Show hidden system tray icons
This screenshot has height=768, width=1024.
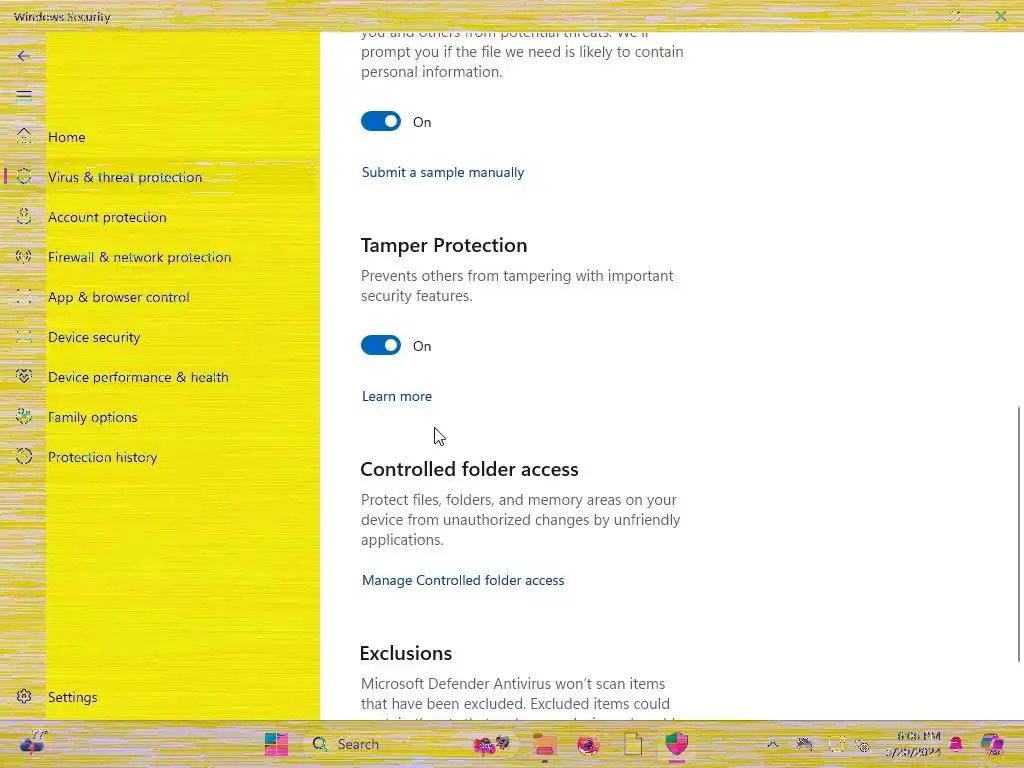[773, 744]
